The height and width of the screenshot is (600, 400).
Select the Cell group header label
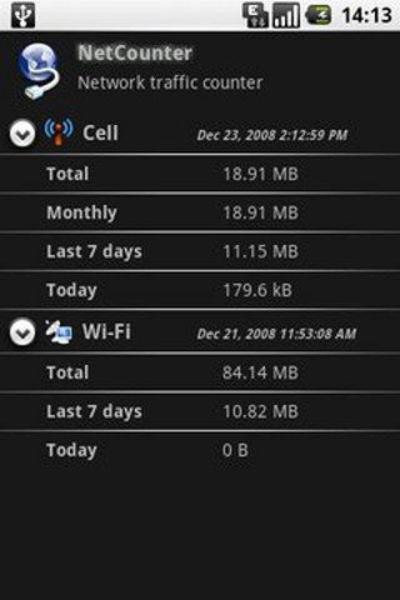pos(100,133)
